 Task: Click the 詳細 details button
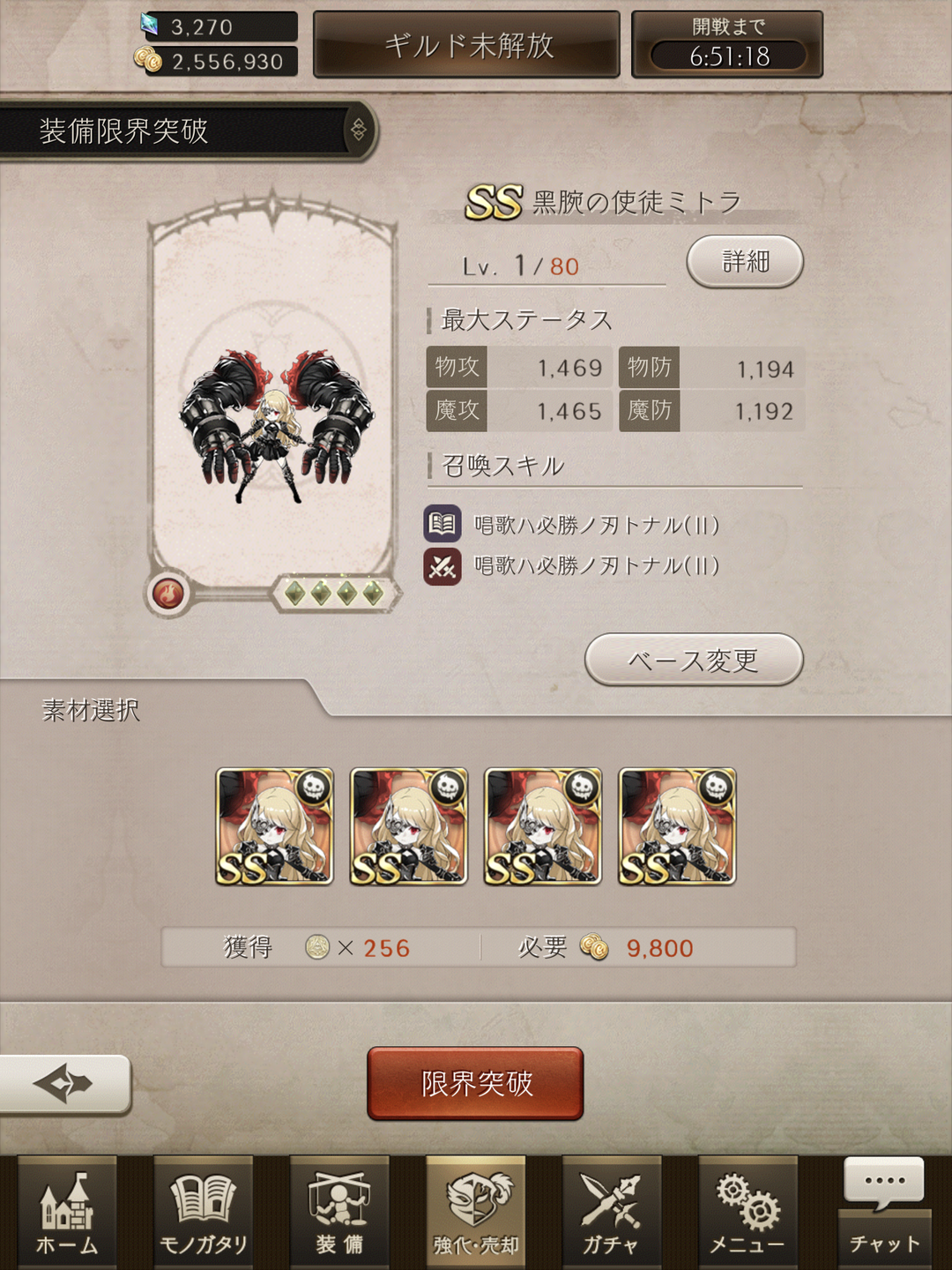745,261
